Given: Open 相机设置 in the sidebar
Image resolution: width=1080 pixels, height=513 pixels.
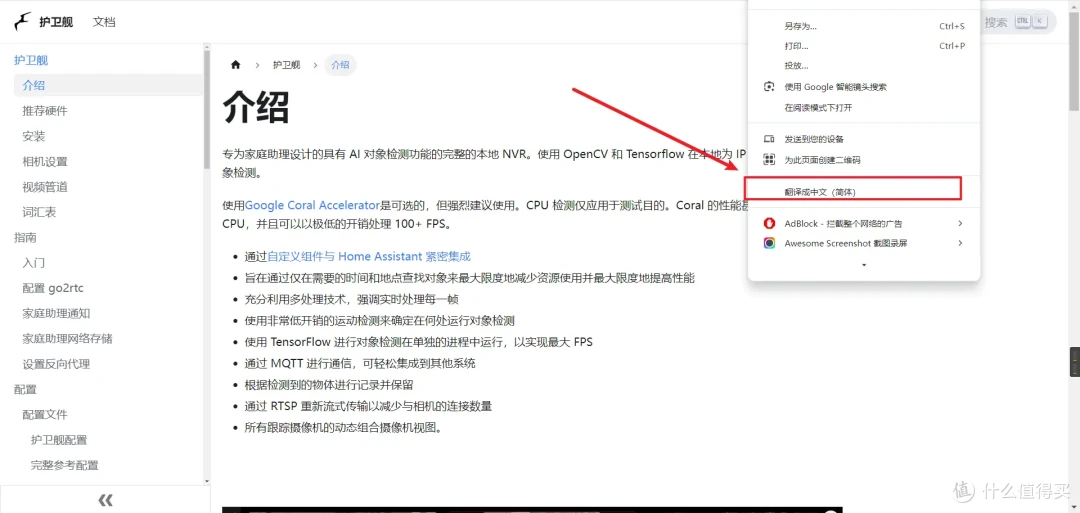Looking at the screenshot, I should 45,162.
